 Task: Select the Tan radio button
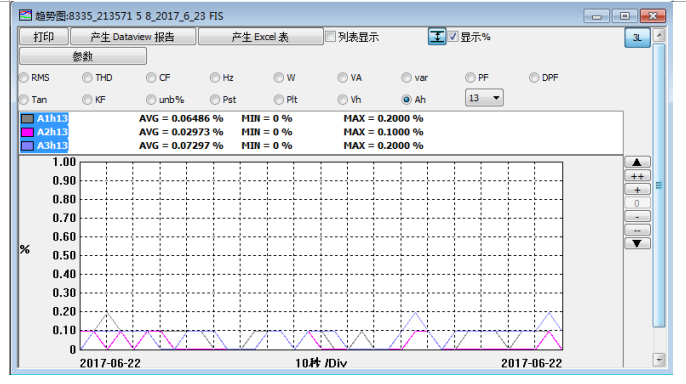click(24, 100)
